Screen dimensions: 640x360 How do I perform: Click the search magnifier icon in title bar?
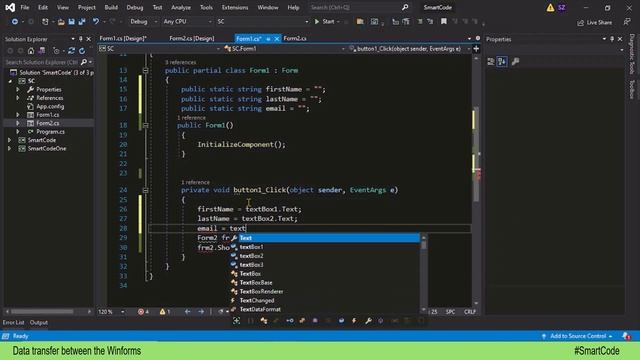pyautogui.click(x=404, y=7)
